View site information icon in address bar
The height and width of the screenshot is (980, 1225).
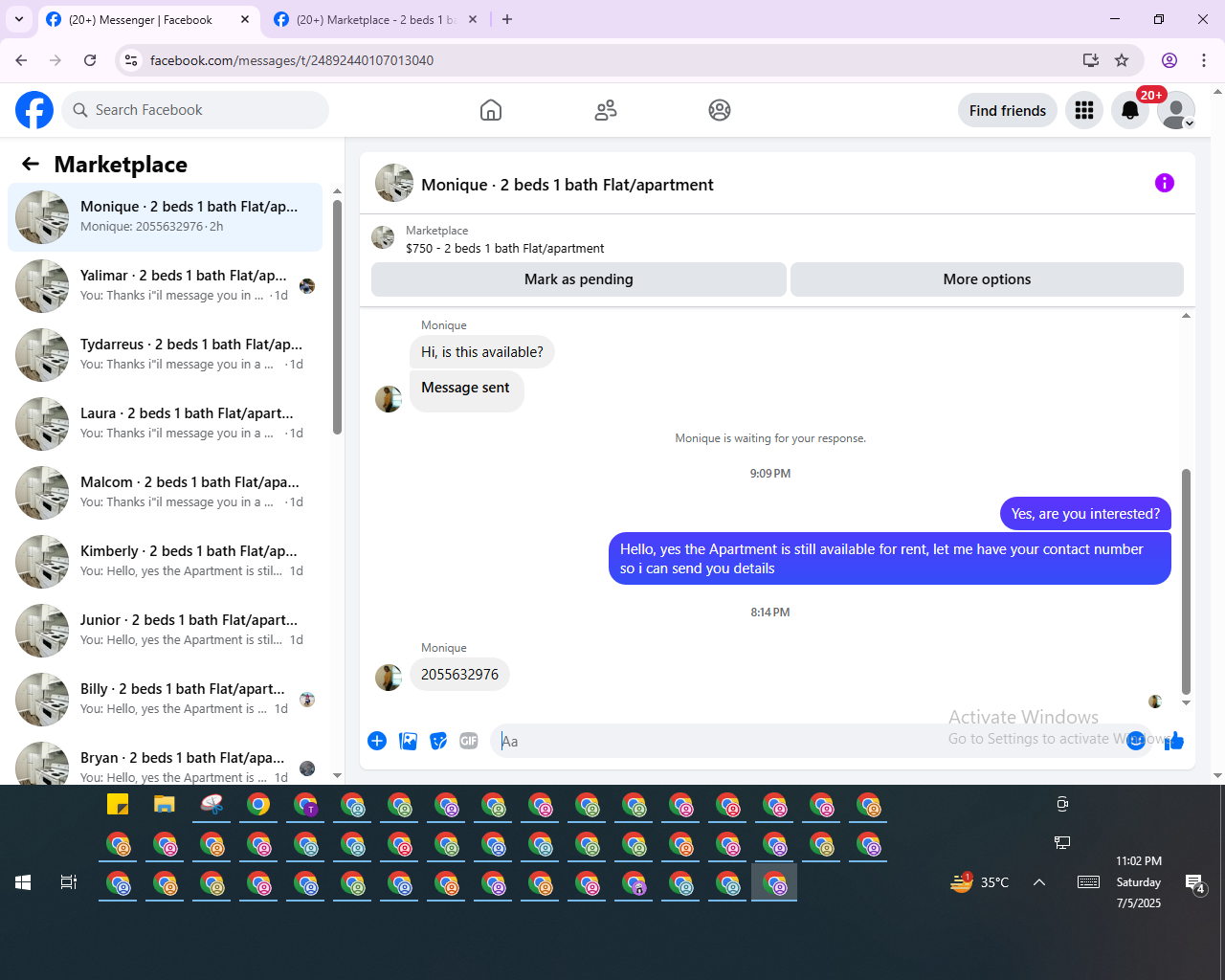tap(131, 60)
